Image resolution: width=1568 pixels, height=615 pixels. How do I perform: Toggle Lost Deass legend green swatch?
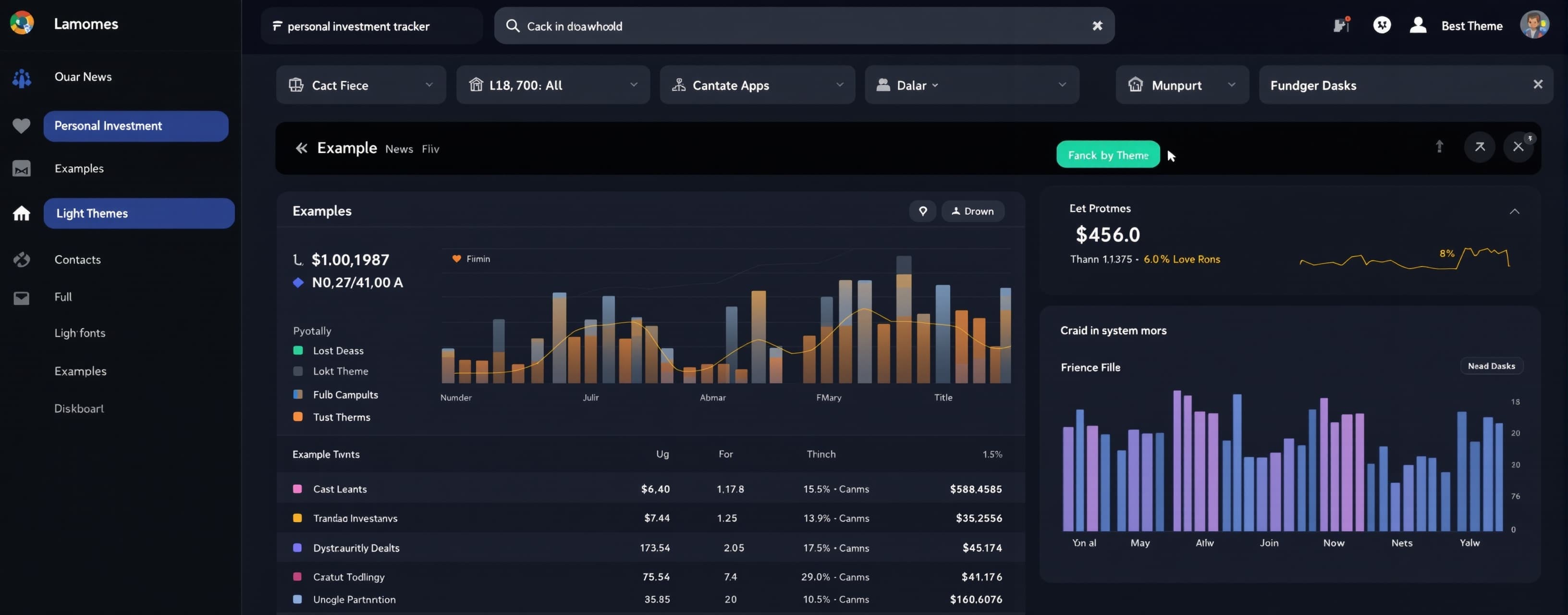coord(298,350)
